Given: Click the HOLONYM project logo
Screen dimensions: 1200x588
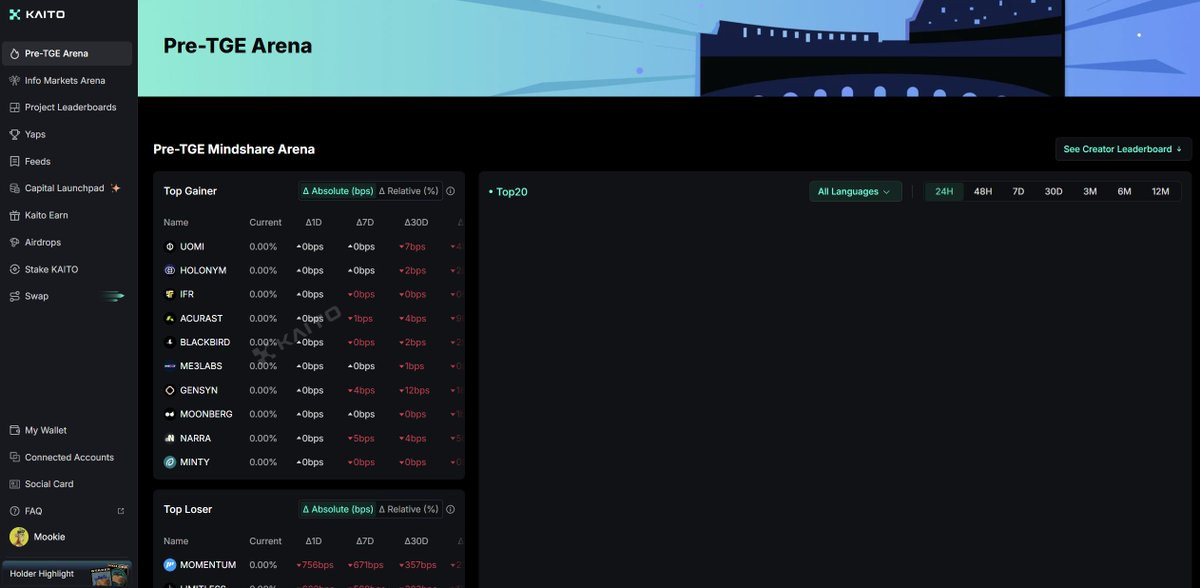Looking at the screenshot, I should coord(170,271).
